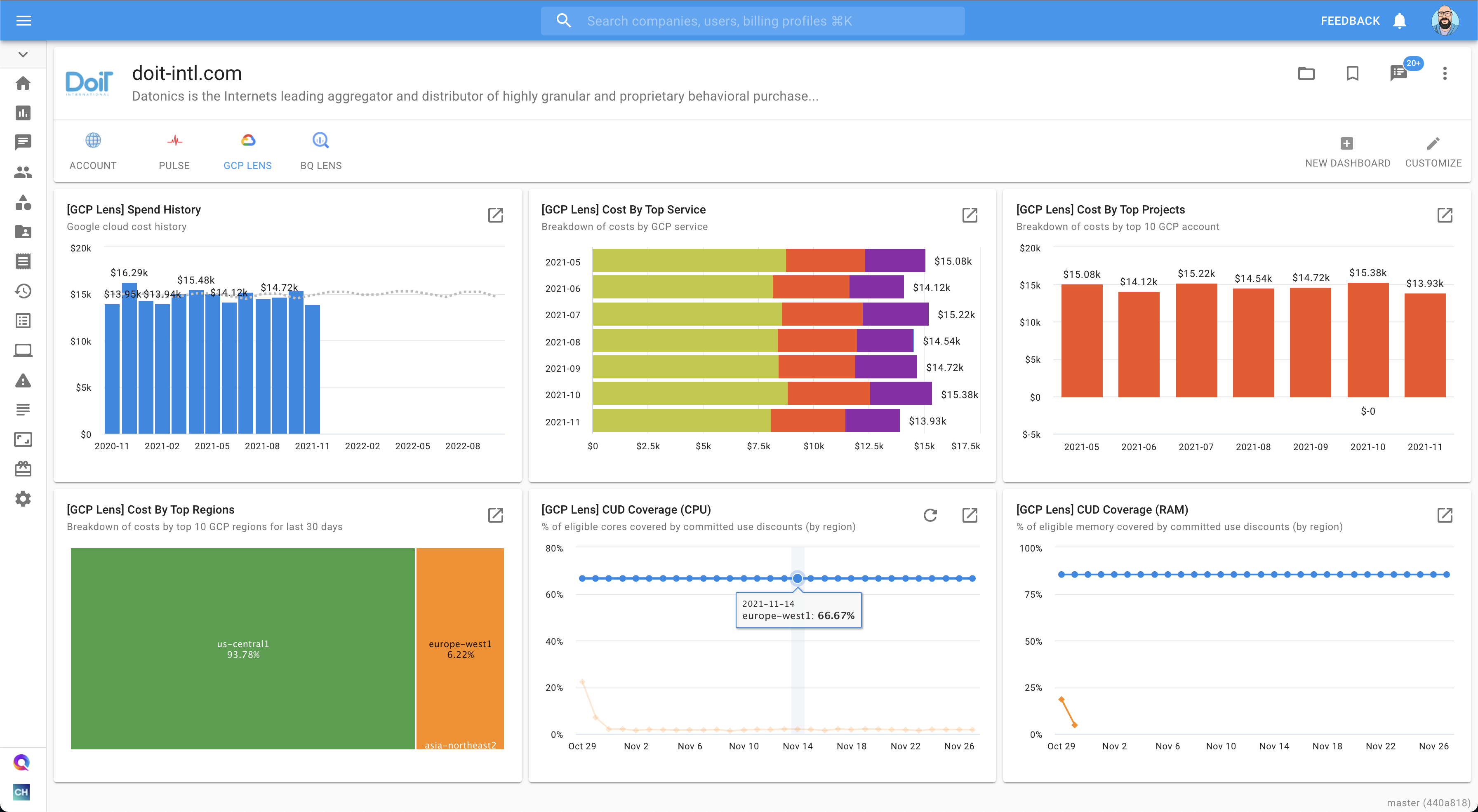Open comments icon with 20+ badge
The width and height of the screenshot is (1478, 812).
(1398, 73)
